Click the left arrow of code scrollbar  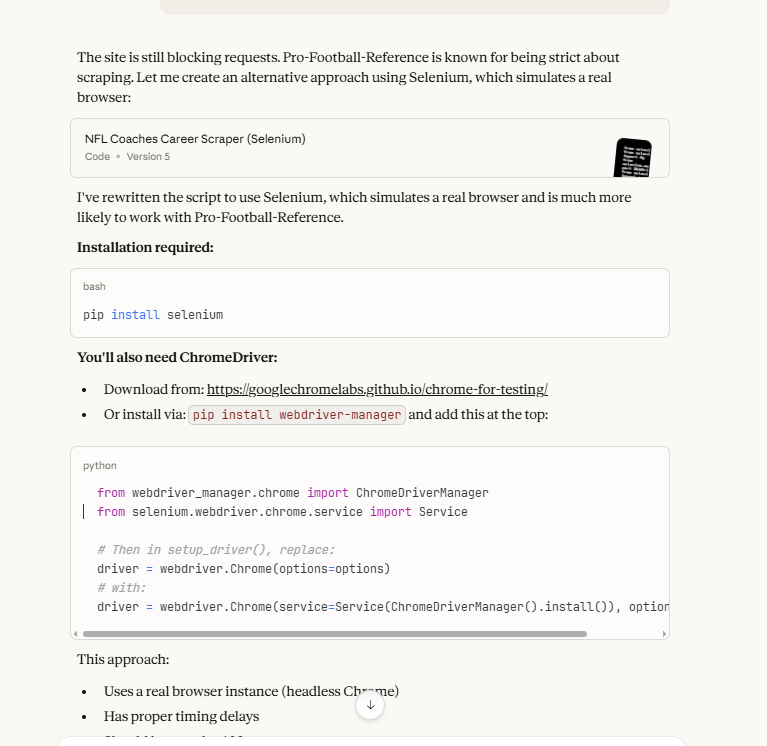click(76, 633)
